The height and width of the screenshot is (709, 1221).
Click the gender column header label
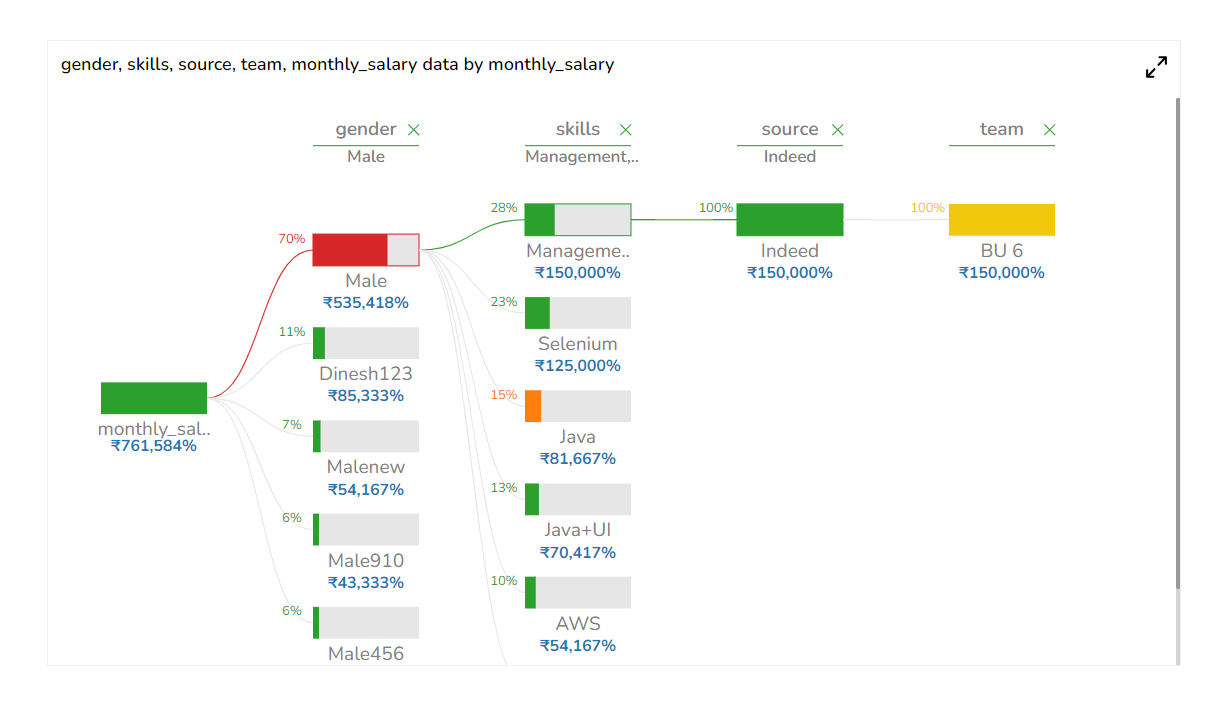365,130
